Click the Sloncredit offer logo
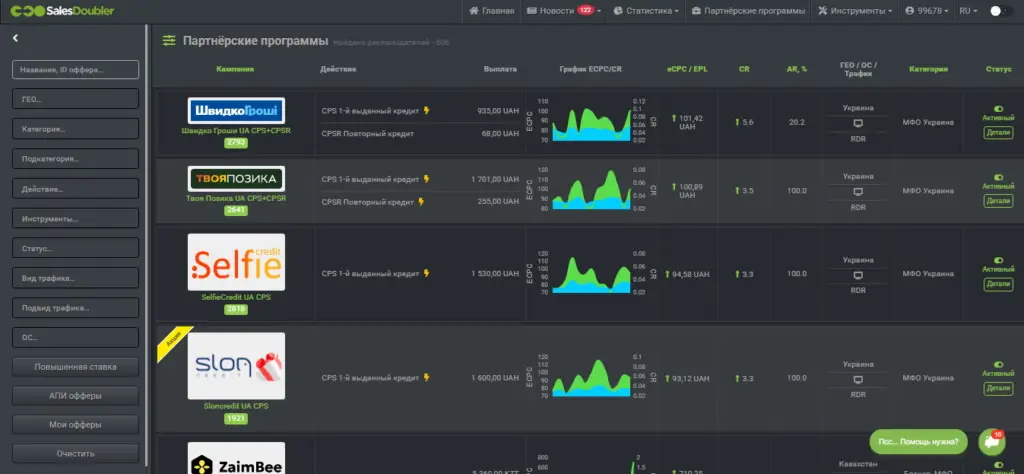 pyautogui.click(x=236, y=366)
